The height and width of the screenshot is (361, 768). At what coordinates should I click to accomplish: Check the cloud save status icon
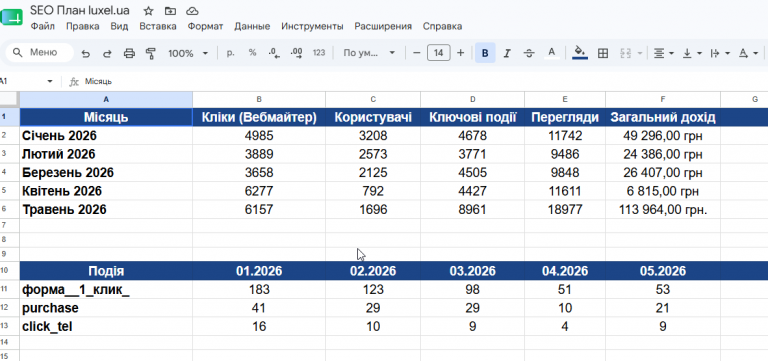tap(192, 11)
